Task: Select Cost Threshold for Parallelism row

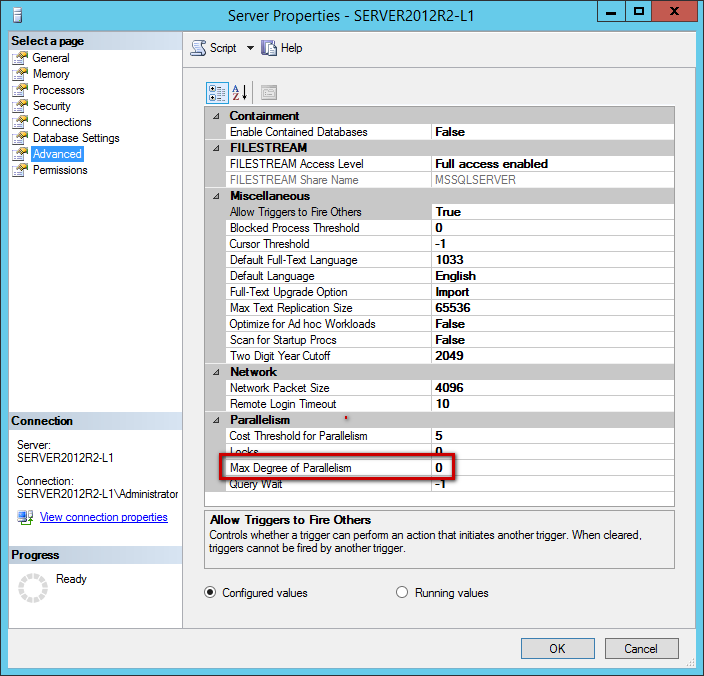Action: pos(449,436)
